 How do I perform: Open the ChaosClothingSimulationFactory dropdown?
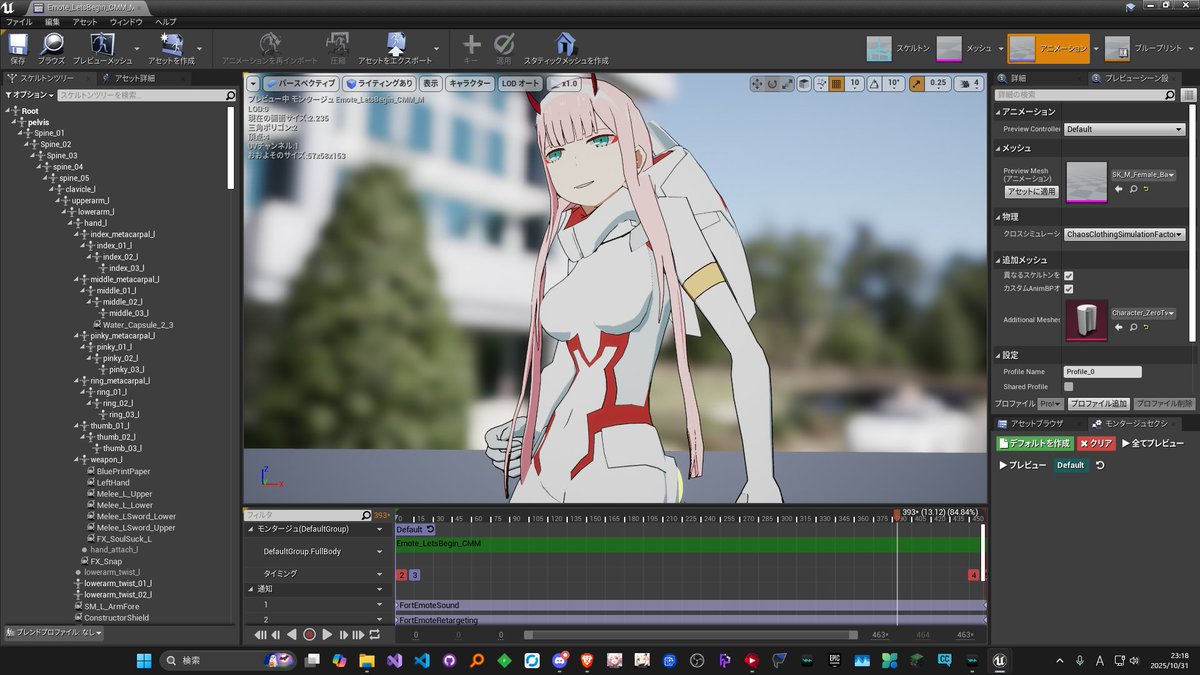(x=1124, y=234)
